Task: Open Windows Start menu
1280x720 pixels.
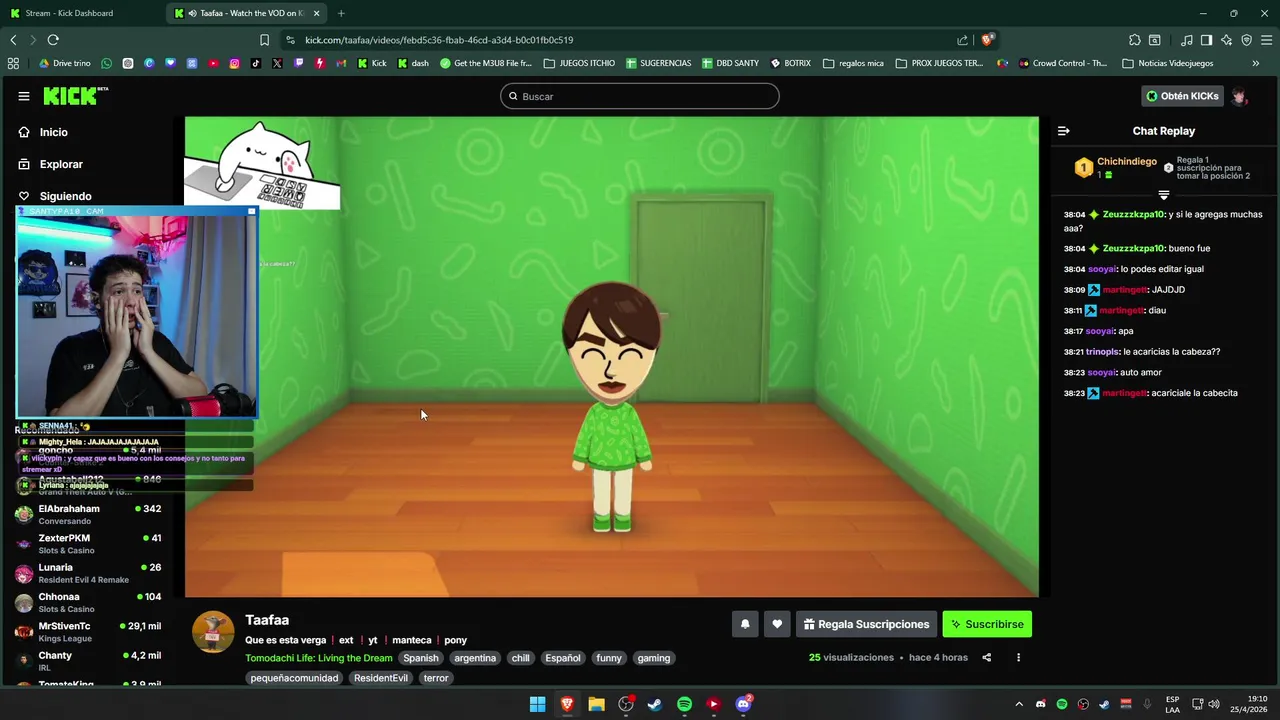Action: coord(537,704)
